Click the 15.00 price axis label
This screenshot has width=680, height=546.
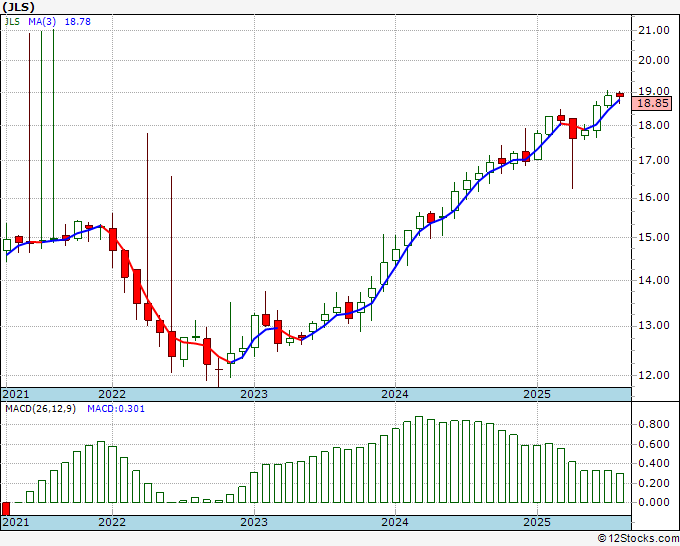pos(654,238)
